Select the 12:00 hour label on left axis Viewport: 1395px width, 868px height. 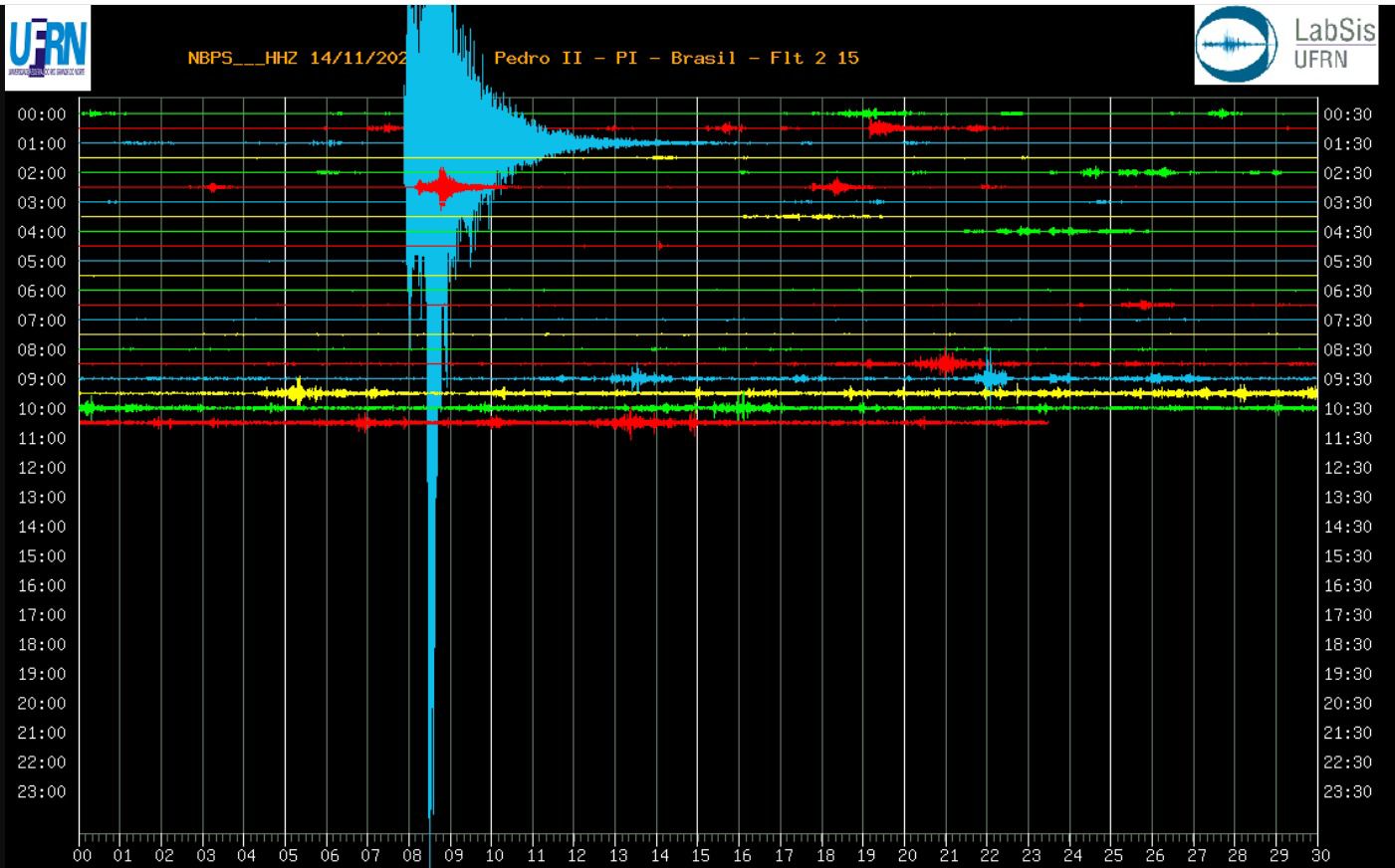coord(42,468)
